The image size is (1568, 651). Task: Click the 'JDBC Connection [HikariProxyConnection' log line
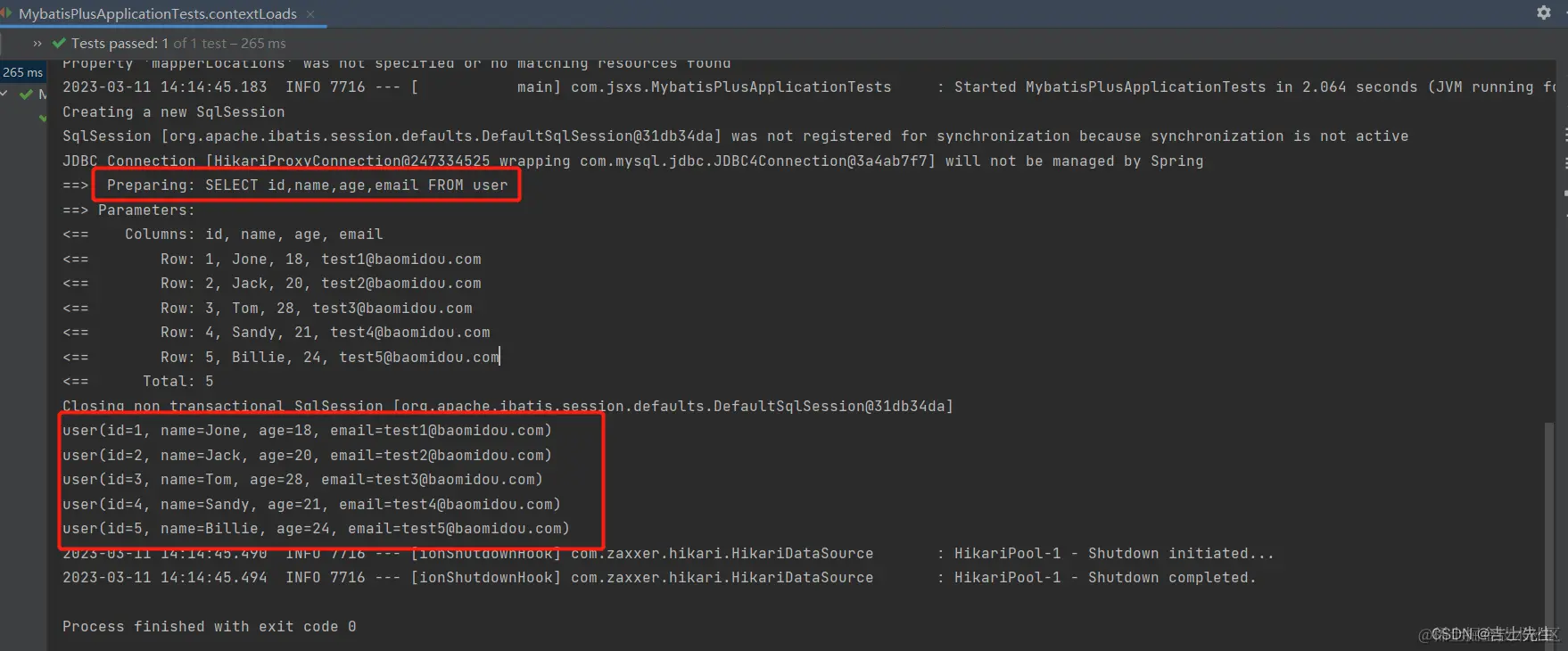click(633, 161)
